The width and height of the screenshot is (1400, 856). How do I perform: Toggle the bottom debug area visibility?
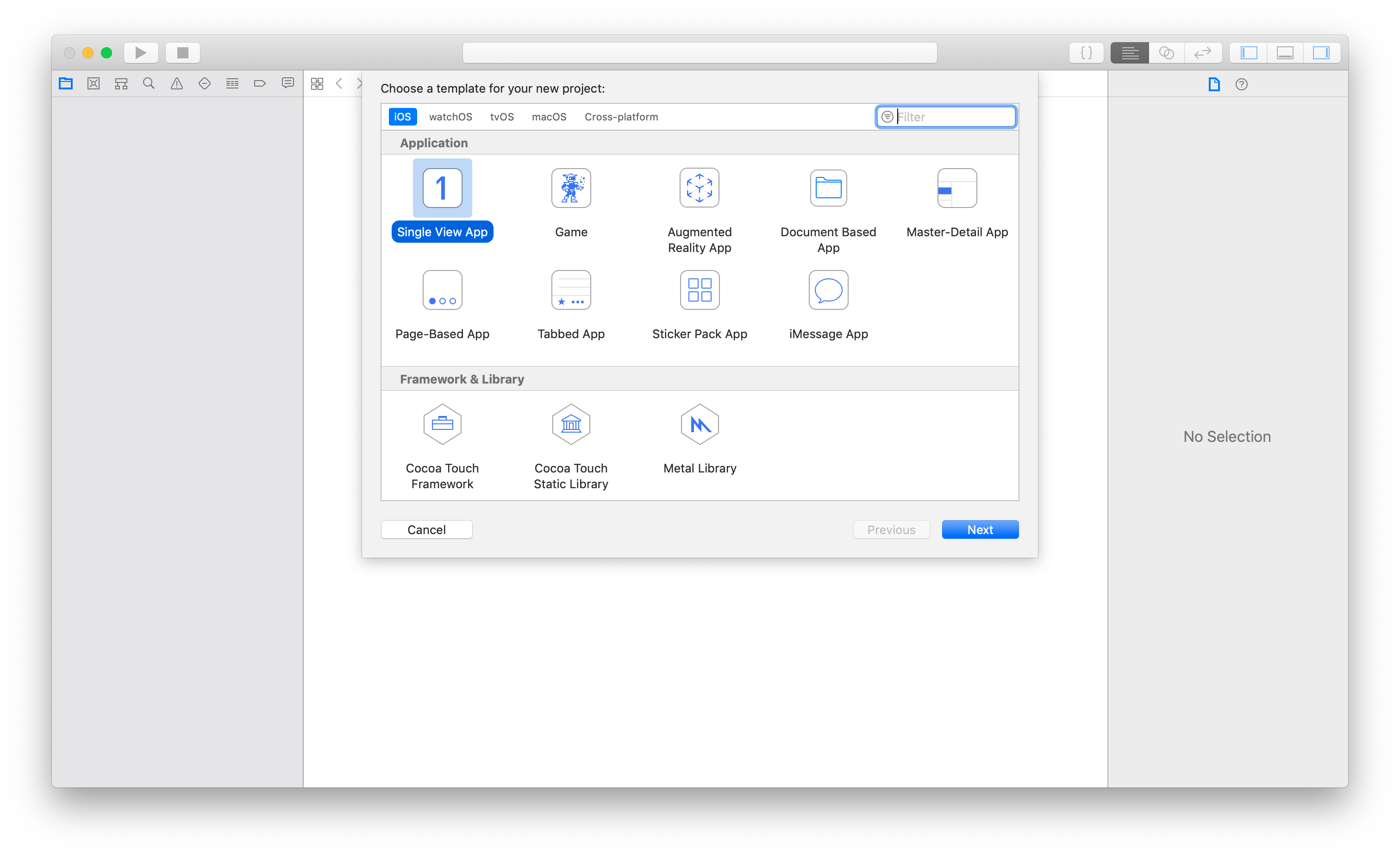coord(1285,53)
